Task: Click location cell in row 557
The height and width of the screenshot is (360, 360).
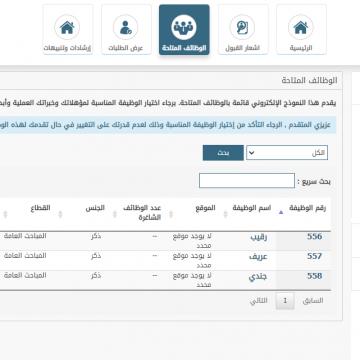Action: pyautogui.click(x=193, y=261)
